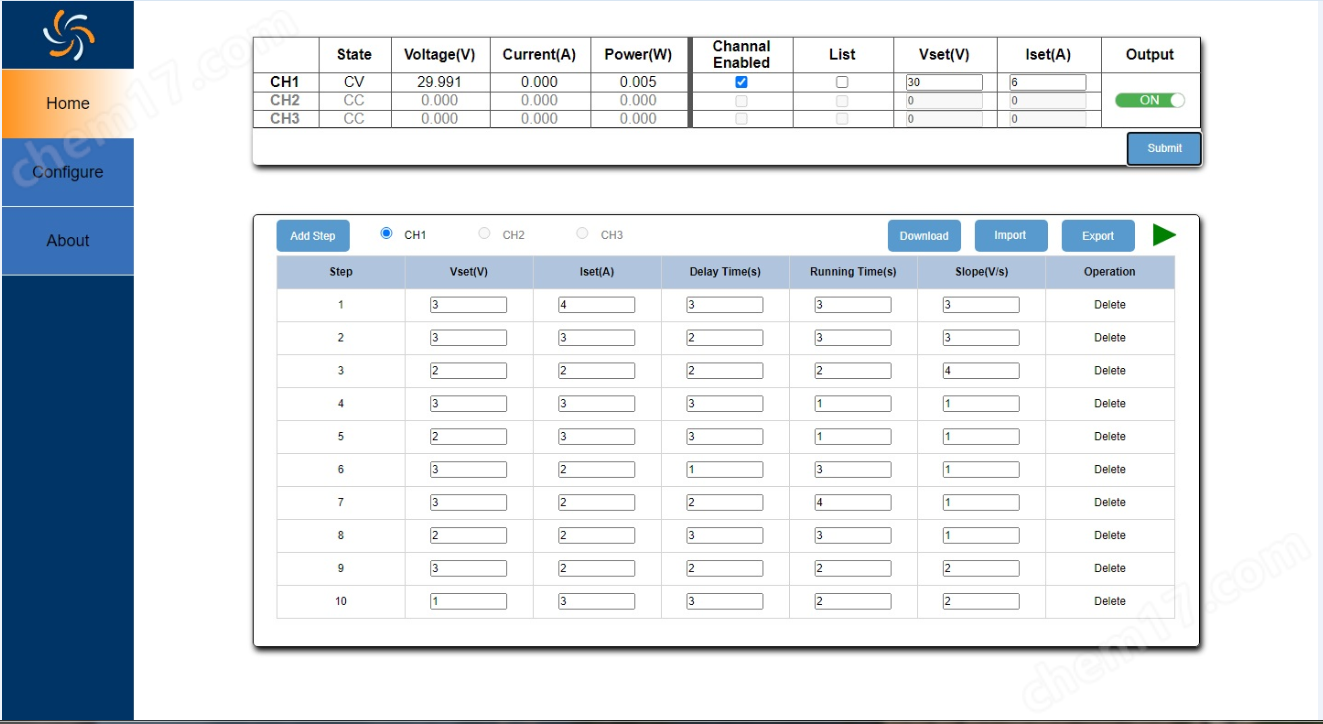1323x724 pixels.
Task: Select the CH1 radio button
Action: 386,233
